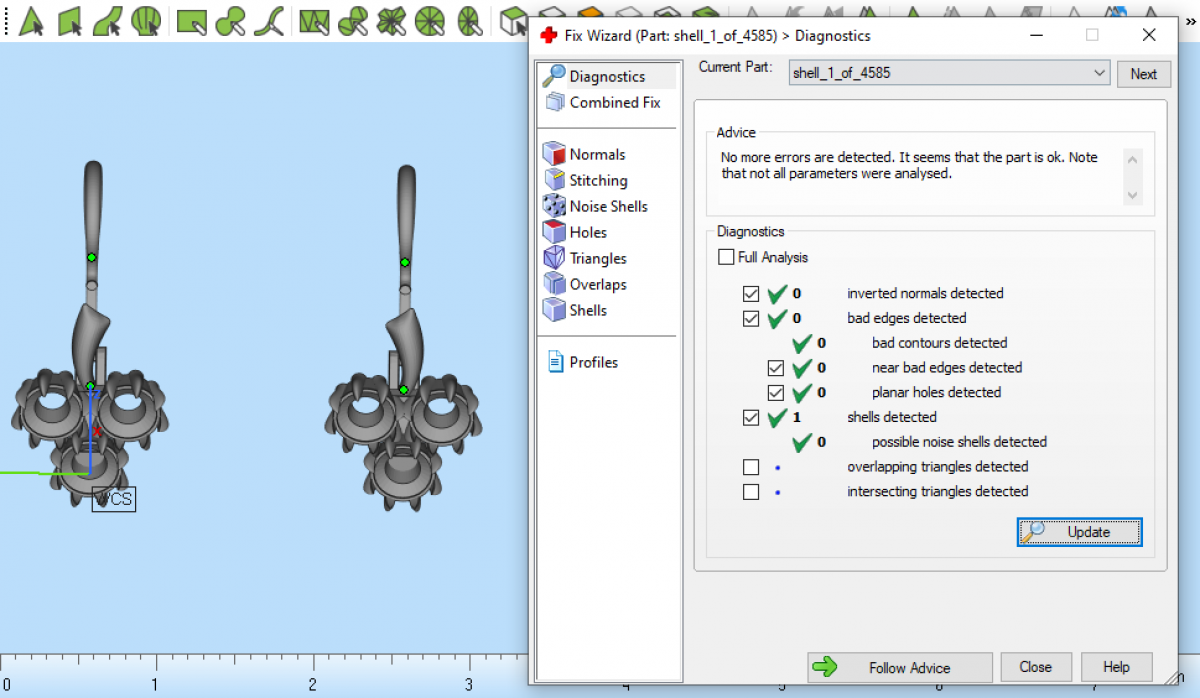Switch to the Profiles section
The image size is (1200, 698).
[593, 363]
